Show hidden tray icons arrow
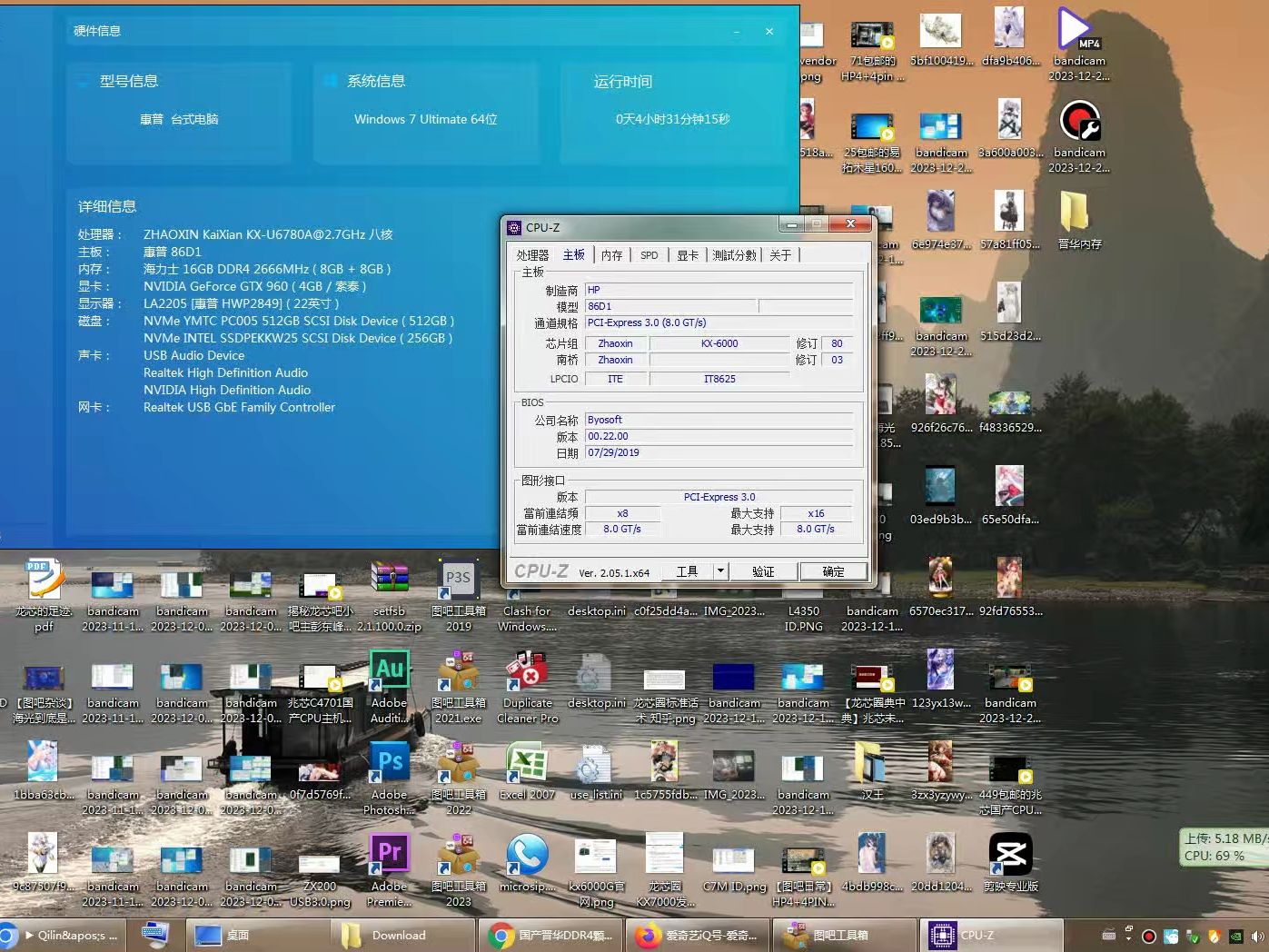The image size is (1269, 952). point(1128,937)
